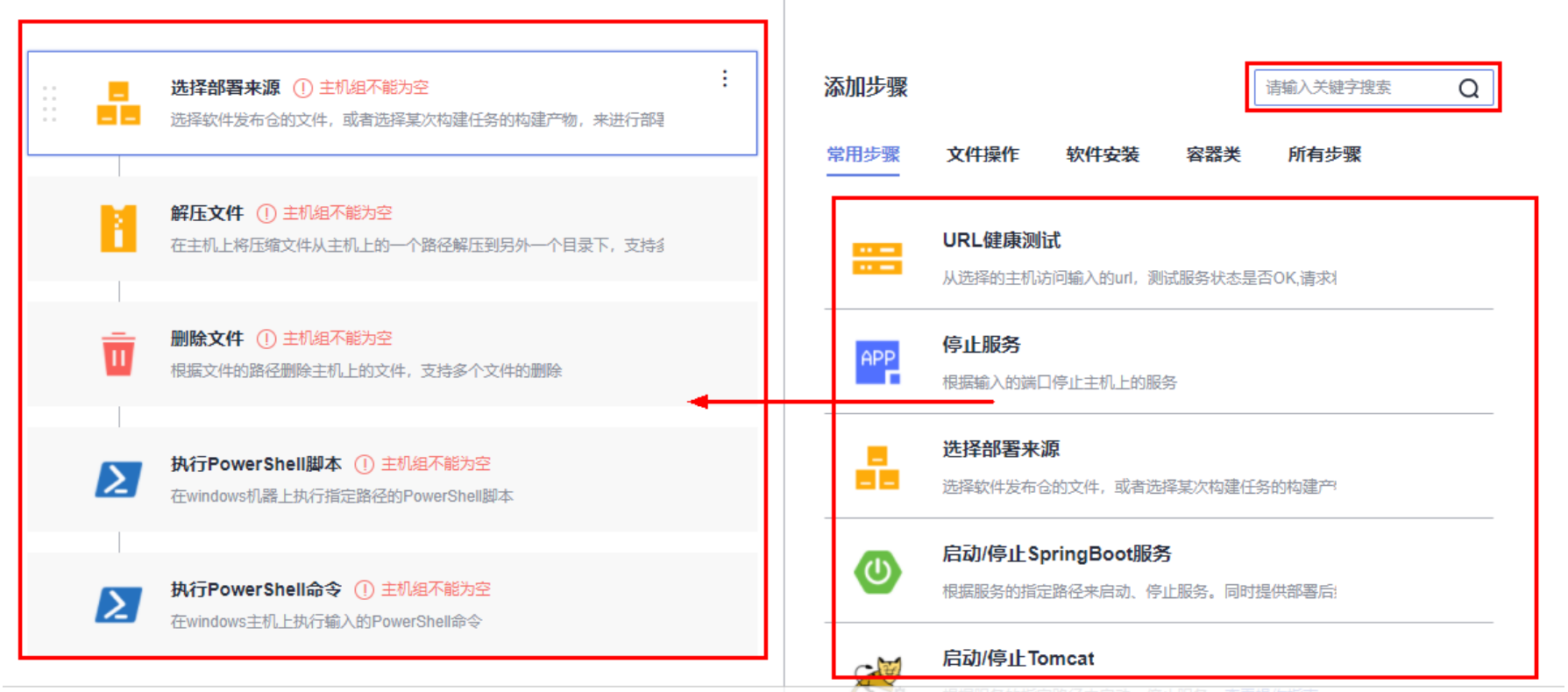Switch to the 软件安装 tab

[x=1103, y=154]
